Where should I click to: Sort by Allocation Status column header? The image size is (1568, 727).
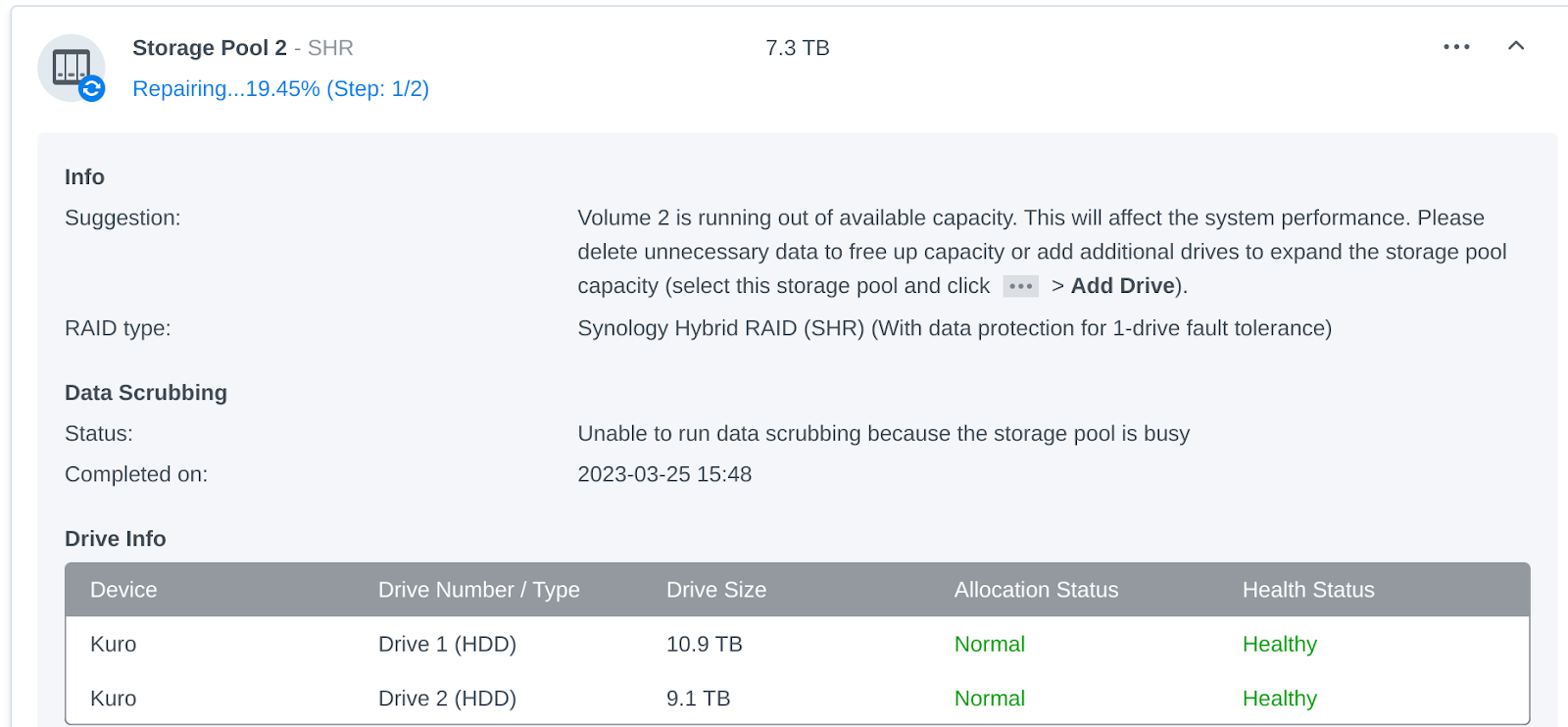pyautogui.click(x=1036, y=590)
